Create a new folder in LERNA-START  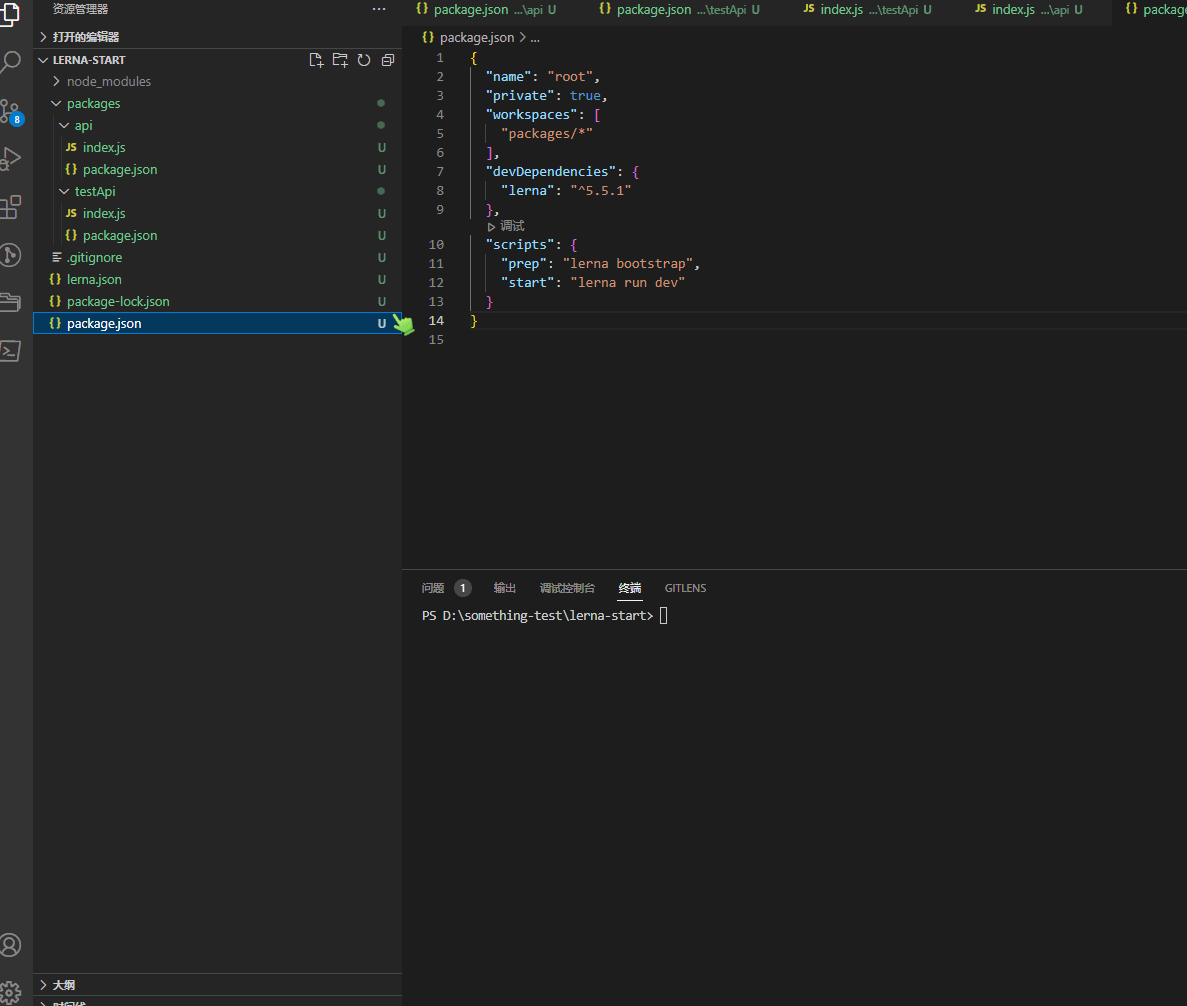click(x=340, y=60)
